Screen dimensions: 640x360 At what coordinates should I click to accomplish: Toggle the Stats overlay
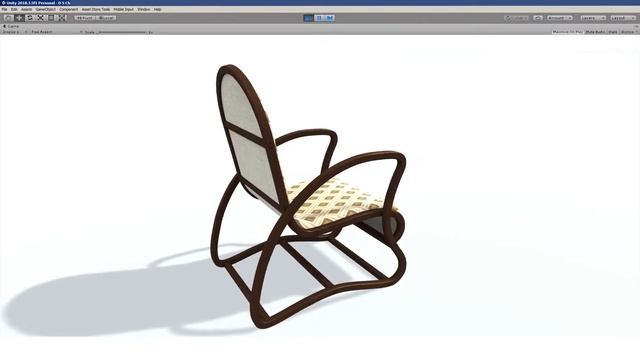coord(613,32)
